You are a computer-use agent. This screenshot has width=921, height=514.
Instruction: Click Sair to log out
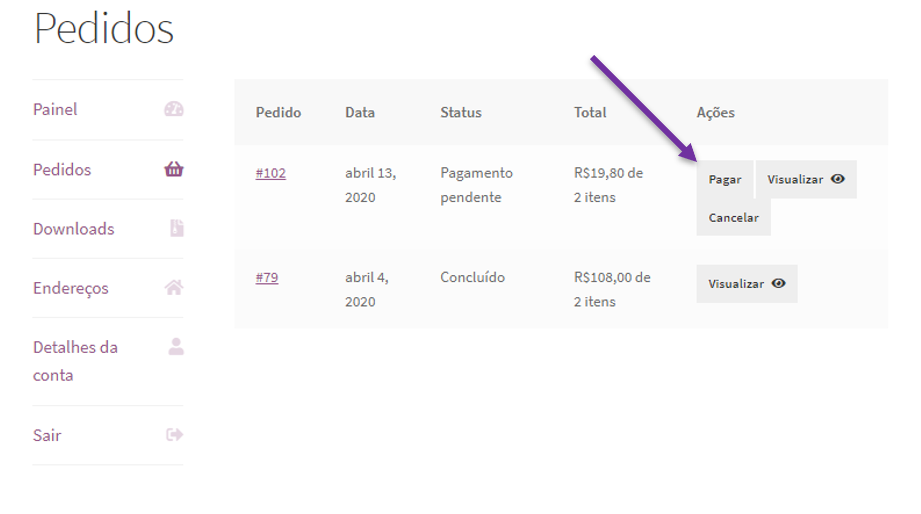tap(47, 435)
